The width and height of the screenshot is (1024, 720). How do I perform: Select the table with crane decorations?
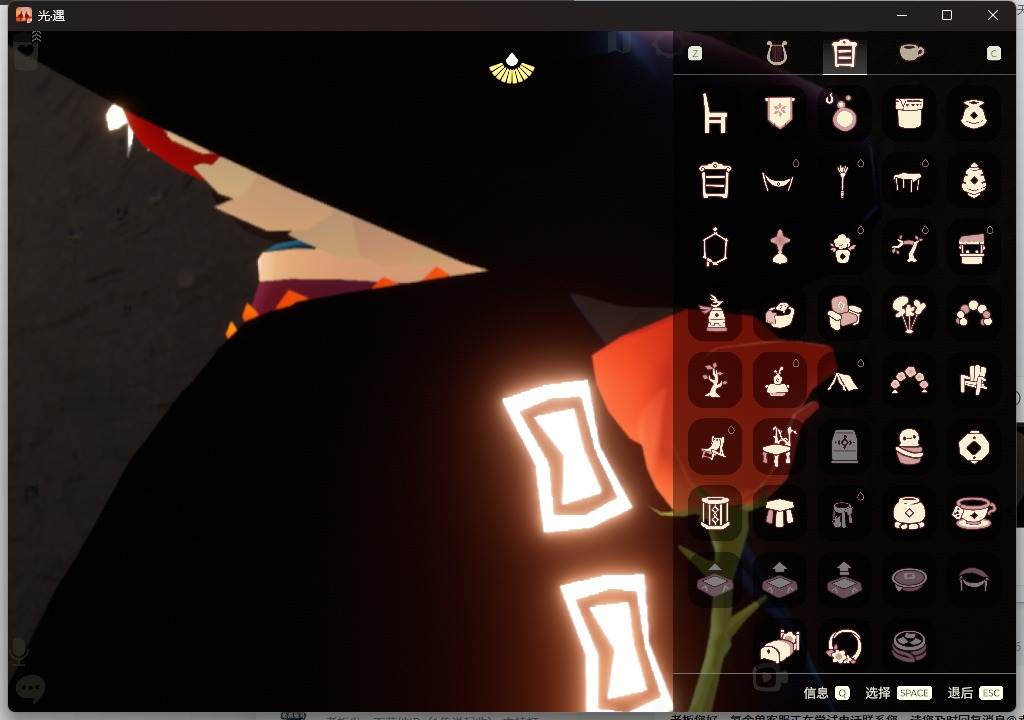(x=779, y=448)
